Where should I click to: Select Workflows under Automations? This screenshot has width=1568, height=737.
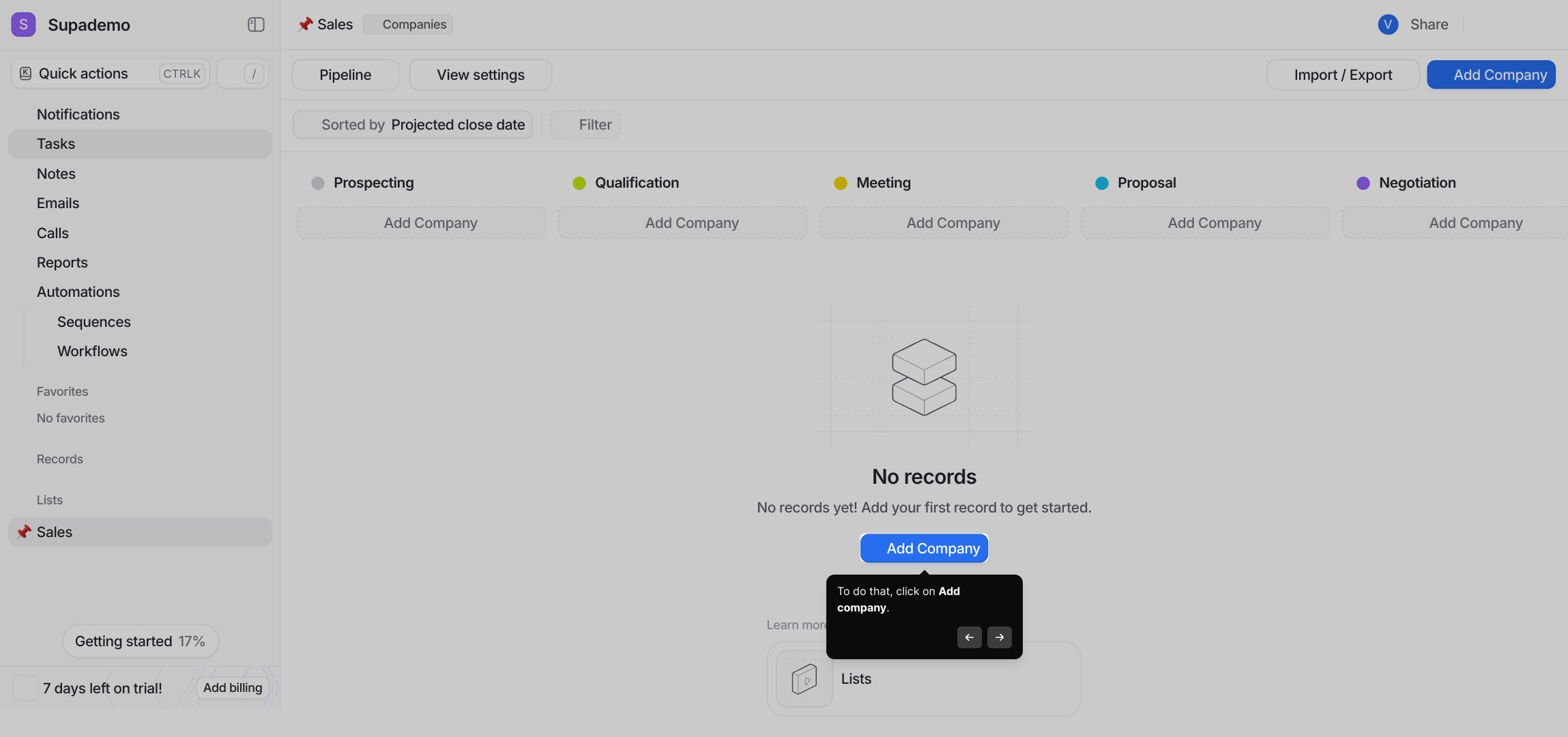pos(92,351)
